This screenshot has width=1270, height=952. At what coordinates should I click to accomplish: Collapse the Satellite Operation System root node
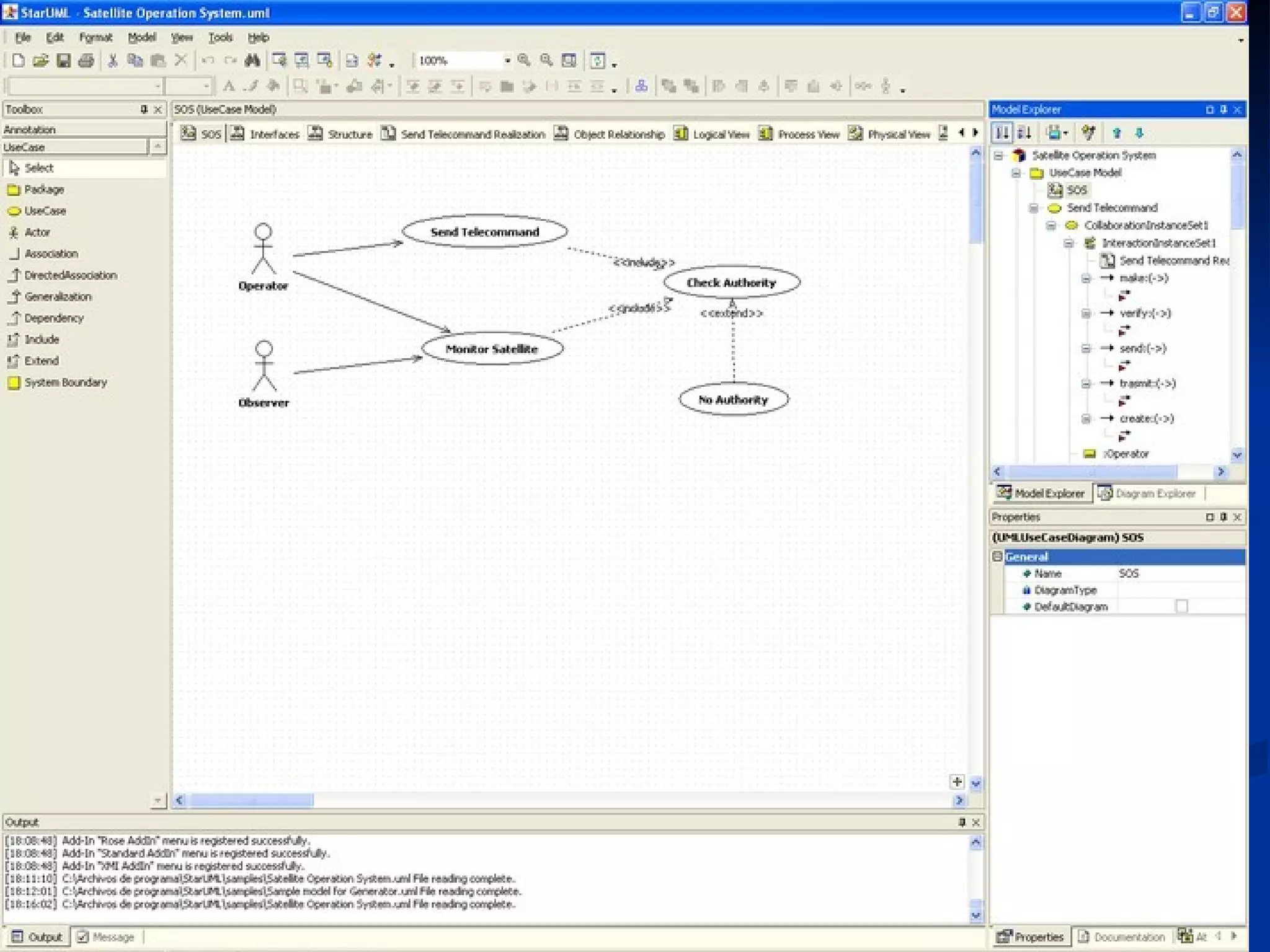tap(998, 156)
